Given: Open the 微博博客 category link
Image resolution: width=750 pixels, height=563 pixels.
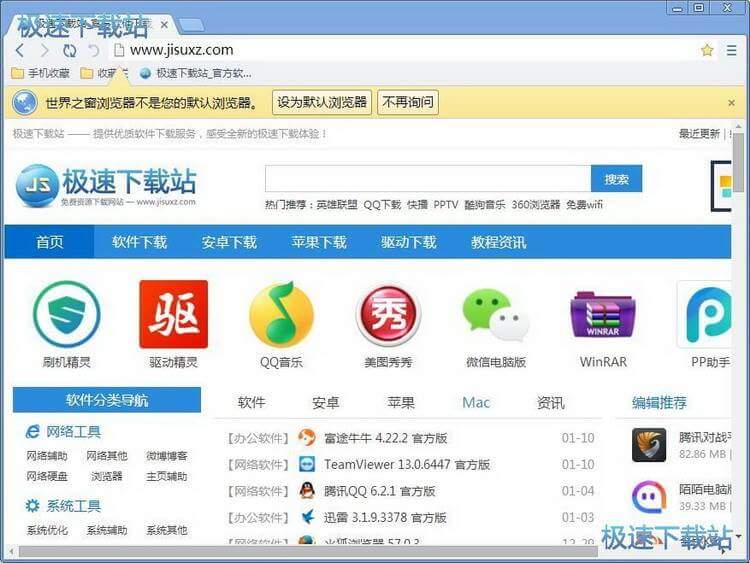Looking at the screenshot, I should click(166, 456).
